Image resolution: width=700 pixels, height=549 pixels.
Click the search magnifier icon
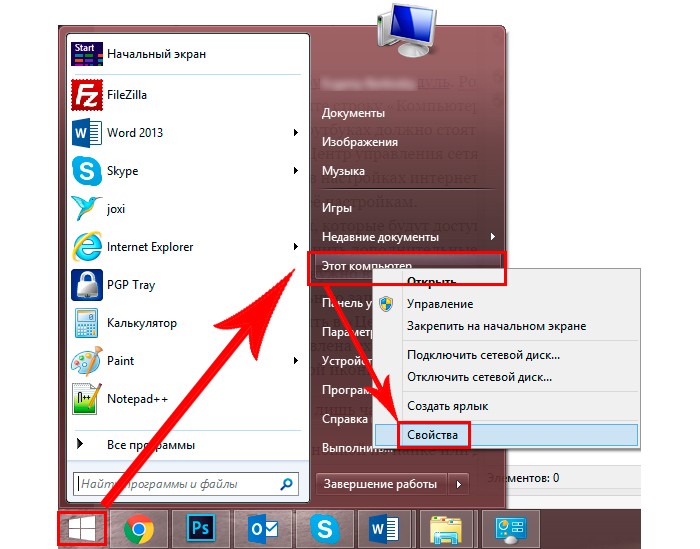pos(286,484)
